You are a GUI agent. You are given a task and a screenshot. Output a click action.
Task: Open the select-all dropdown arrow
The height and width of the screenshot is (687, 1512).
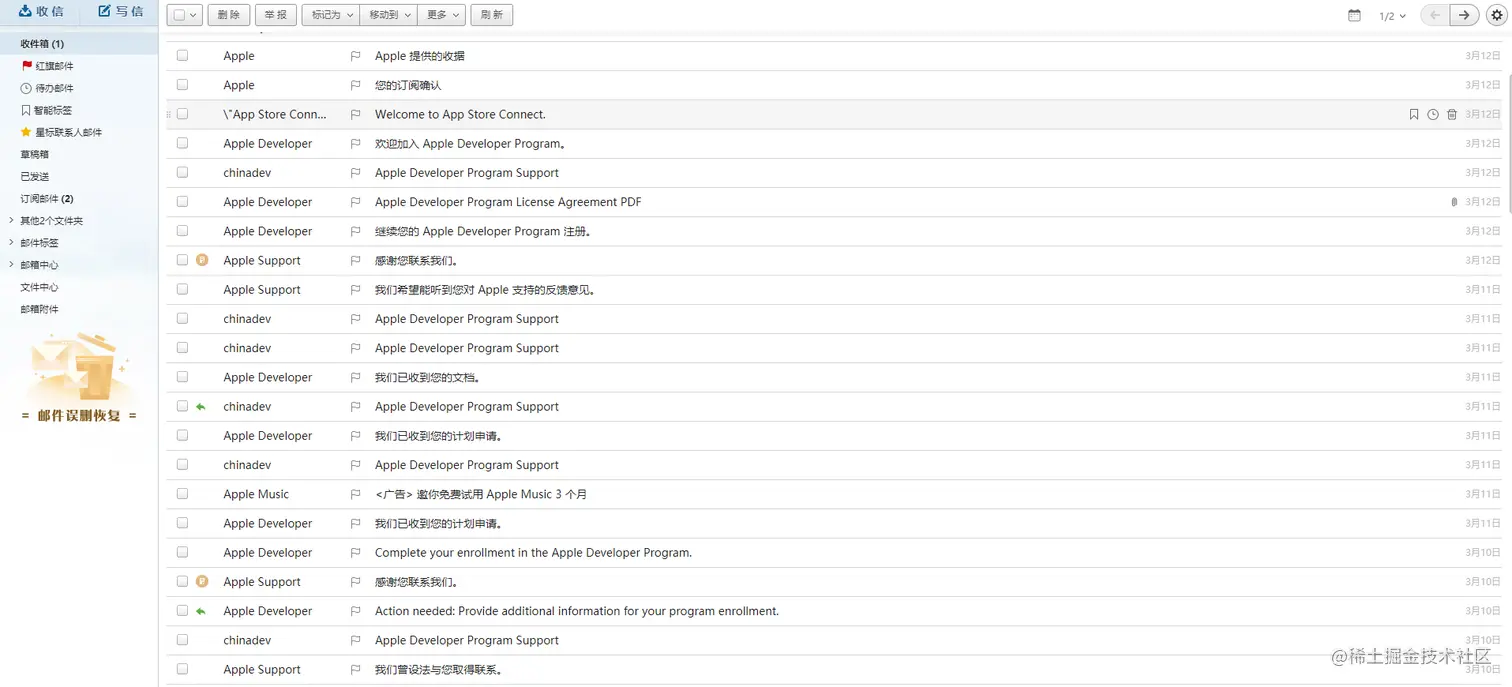tap(193, 15)
